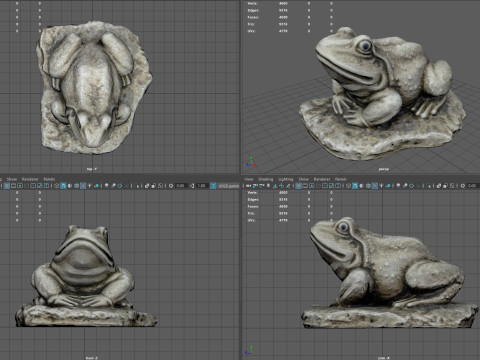Click Use All Lights in front view toolbar
480x360 pixels.
89,186
